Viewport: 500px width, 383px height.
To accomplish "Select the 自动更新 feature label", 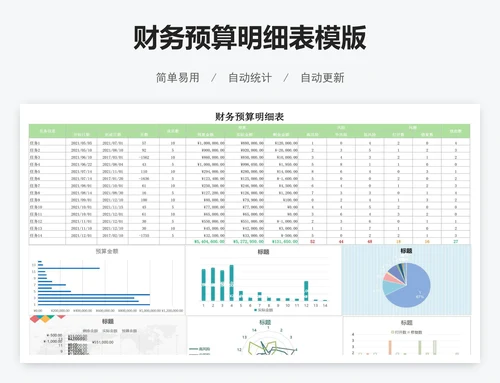I will pyautogui.click(x=322, y=78).
